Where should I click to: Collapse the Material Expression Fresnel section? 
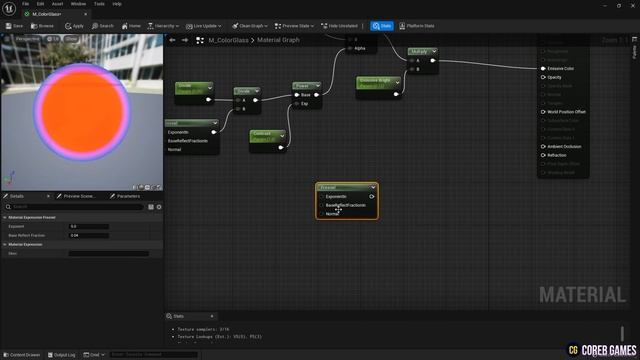pyautogui.click(x=5, y=218)
